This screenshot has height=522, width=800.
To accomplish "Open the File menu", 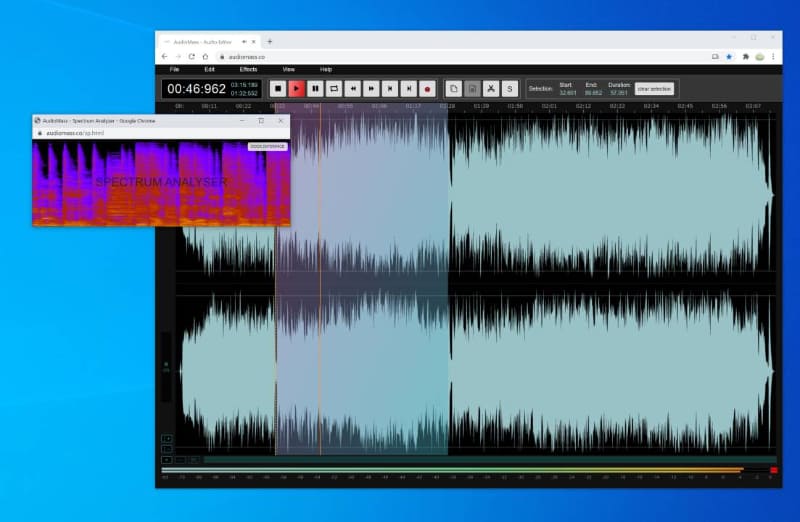I will pyautogui.click(x=174, y=69).
